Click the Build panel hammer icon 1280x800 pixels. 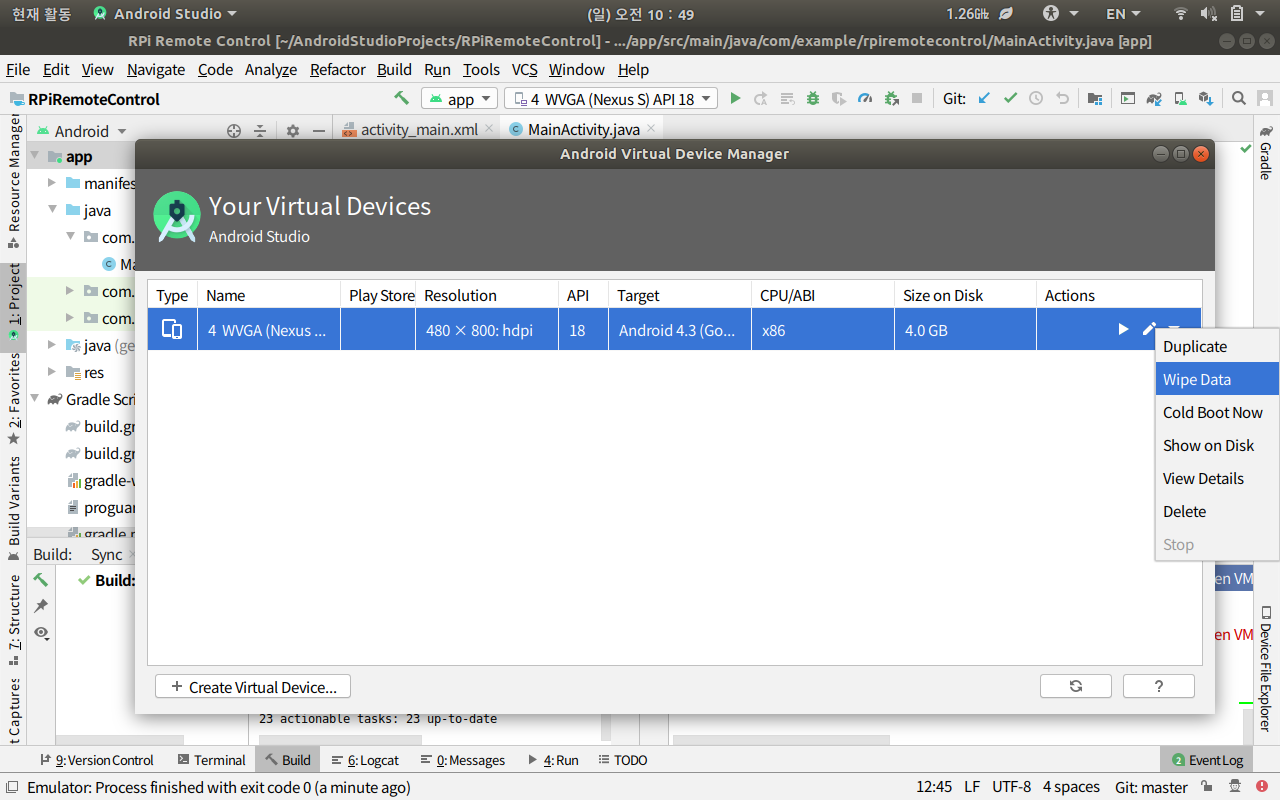(41, 580)
